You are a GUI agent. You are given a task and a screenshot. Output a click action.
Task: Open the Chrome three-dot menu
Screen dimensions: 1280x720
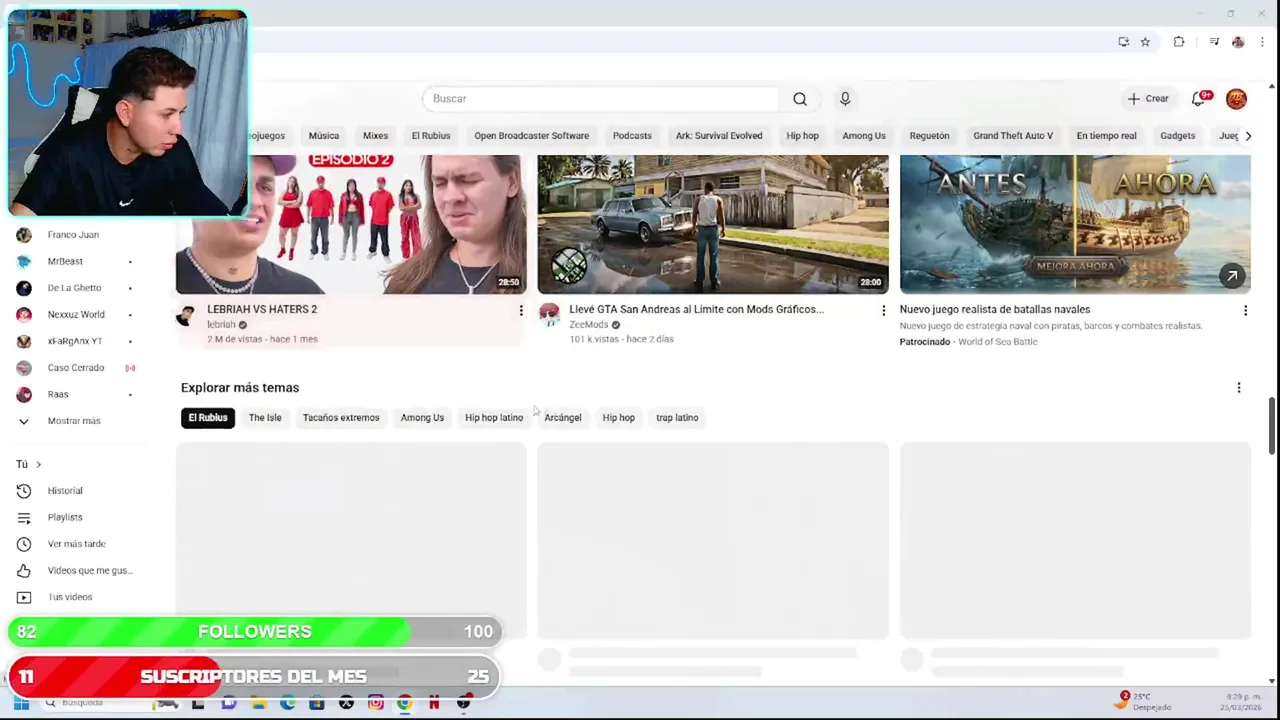1263,42
